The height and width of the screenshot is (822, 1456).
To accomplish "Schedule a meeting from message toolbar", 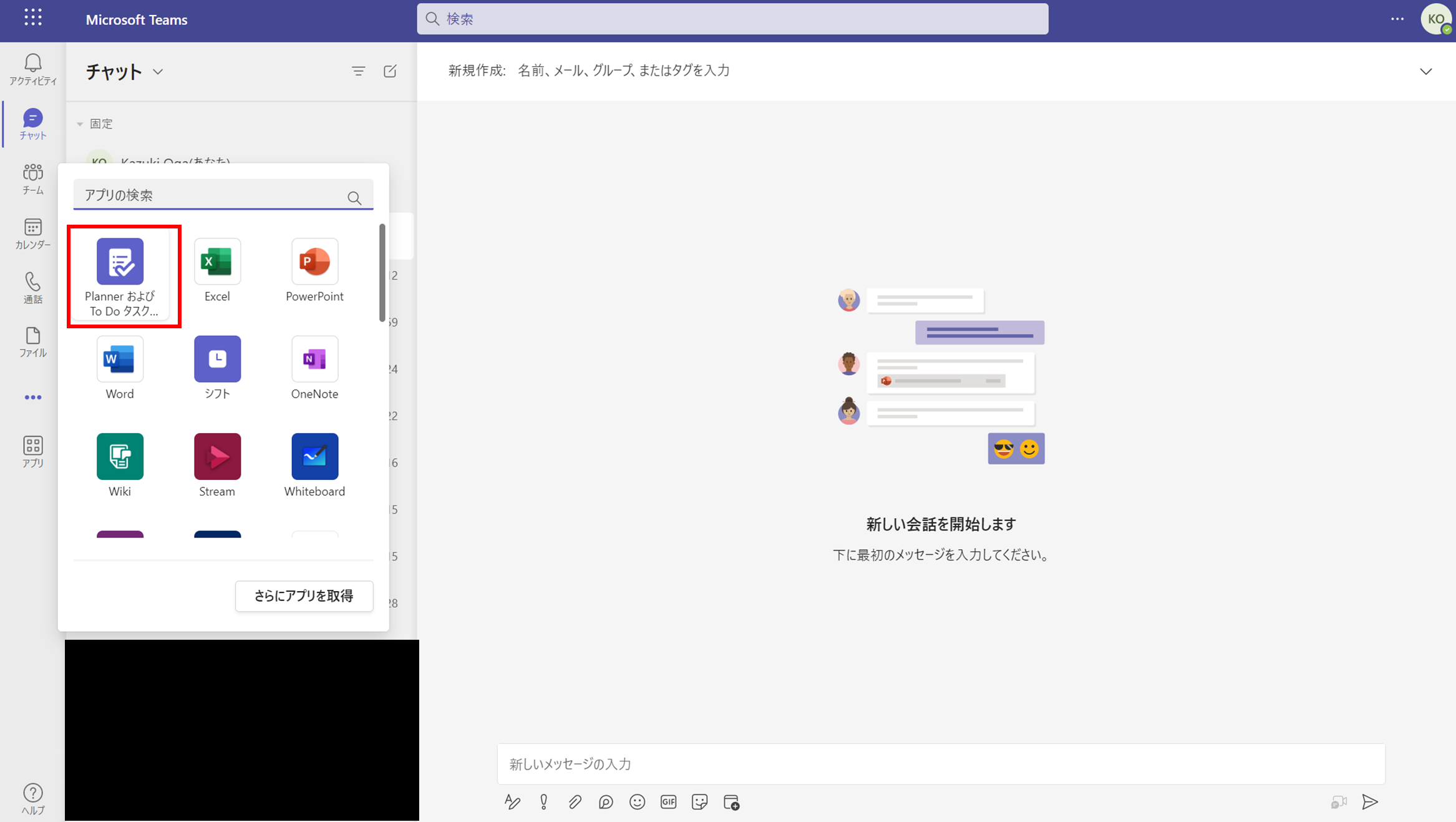I will (x=731, y=802).
